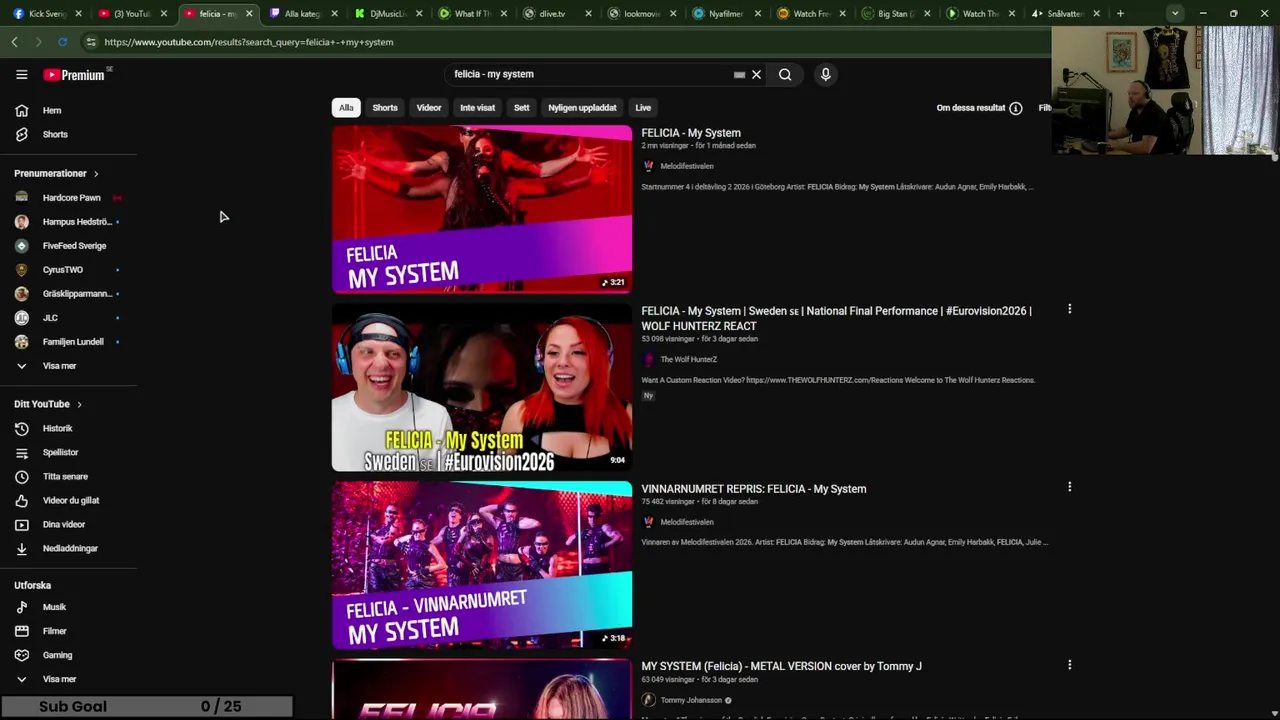This screenshot has width=1280, height=720.
Task: Open FELICIA - My System video title
Action: [691, 133]
